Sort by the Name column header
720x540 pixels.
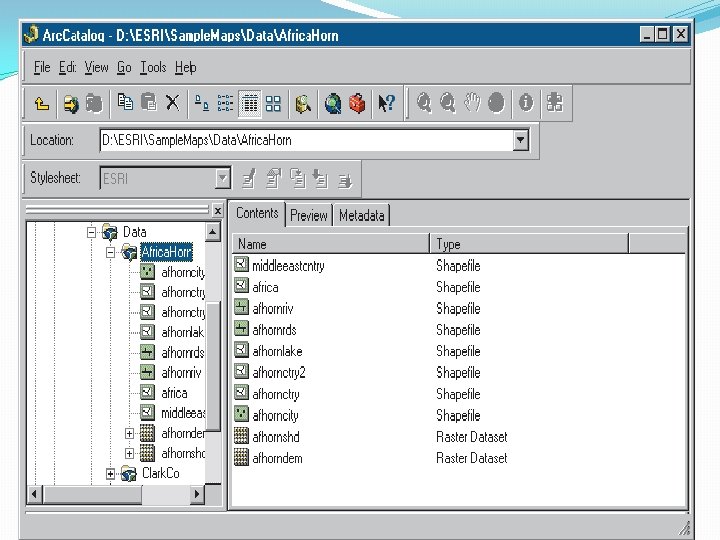(331, 244)
